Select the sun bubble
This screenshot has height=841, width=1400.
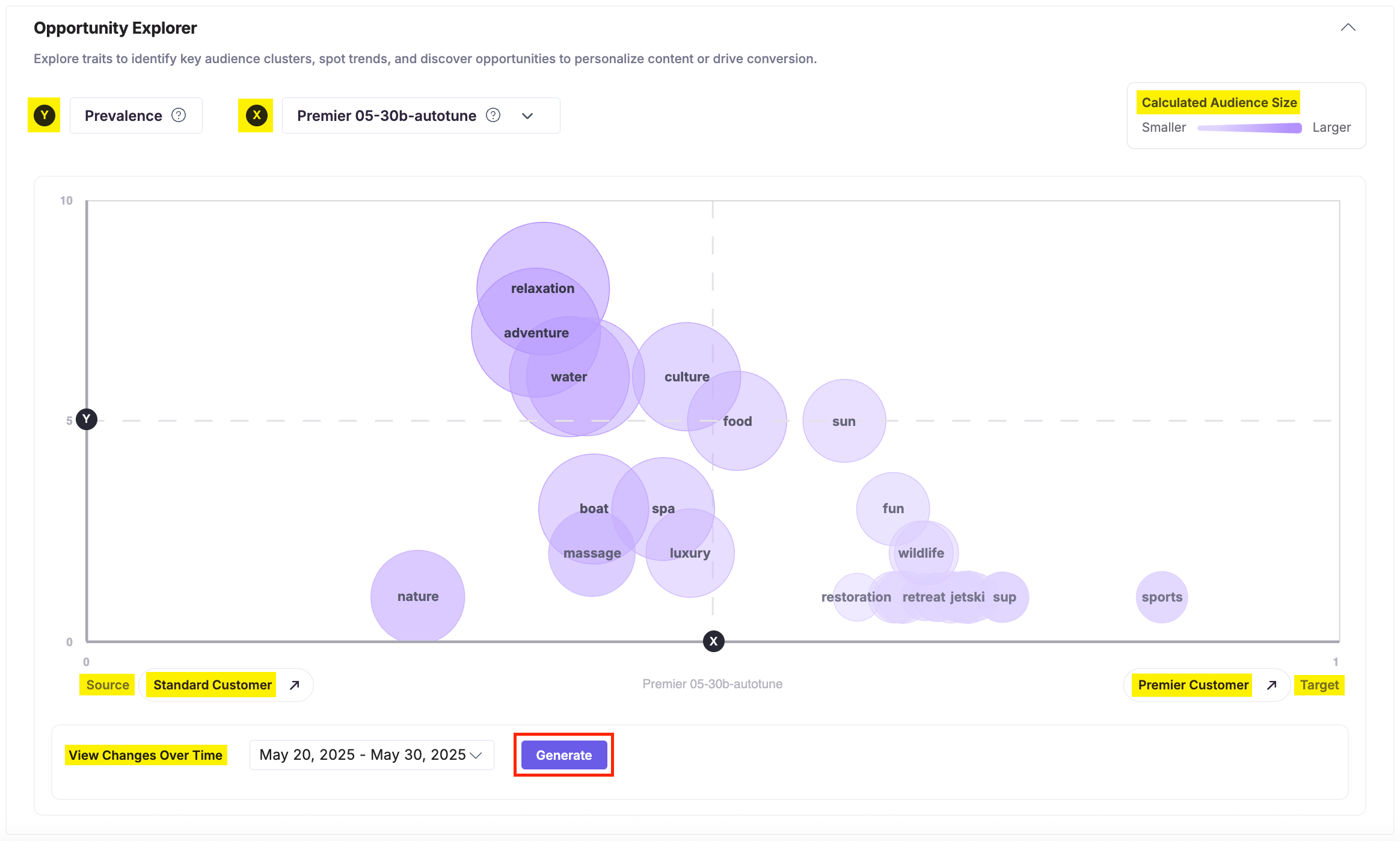tap(844, 420)
